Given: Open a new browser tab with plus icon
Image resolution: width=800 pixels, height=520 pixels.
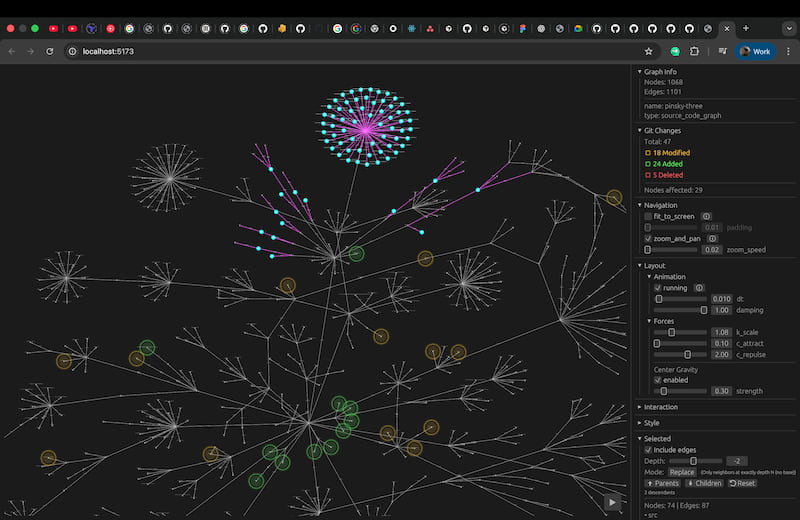Looking at the screenshot, I should (745, 28).
